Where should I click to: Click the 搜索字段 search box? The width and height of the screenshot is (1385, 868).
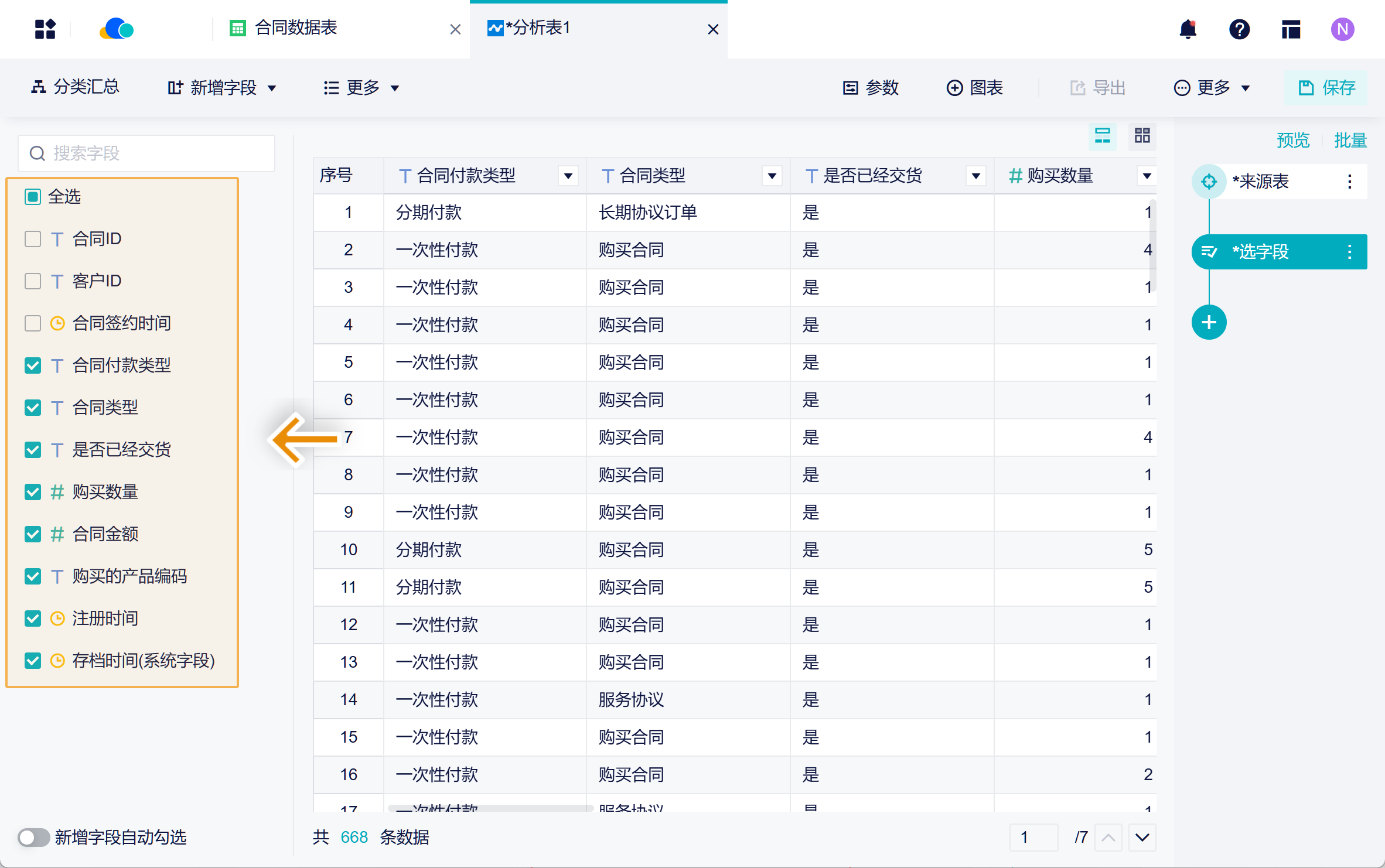[x=146, y=153]
